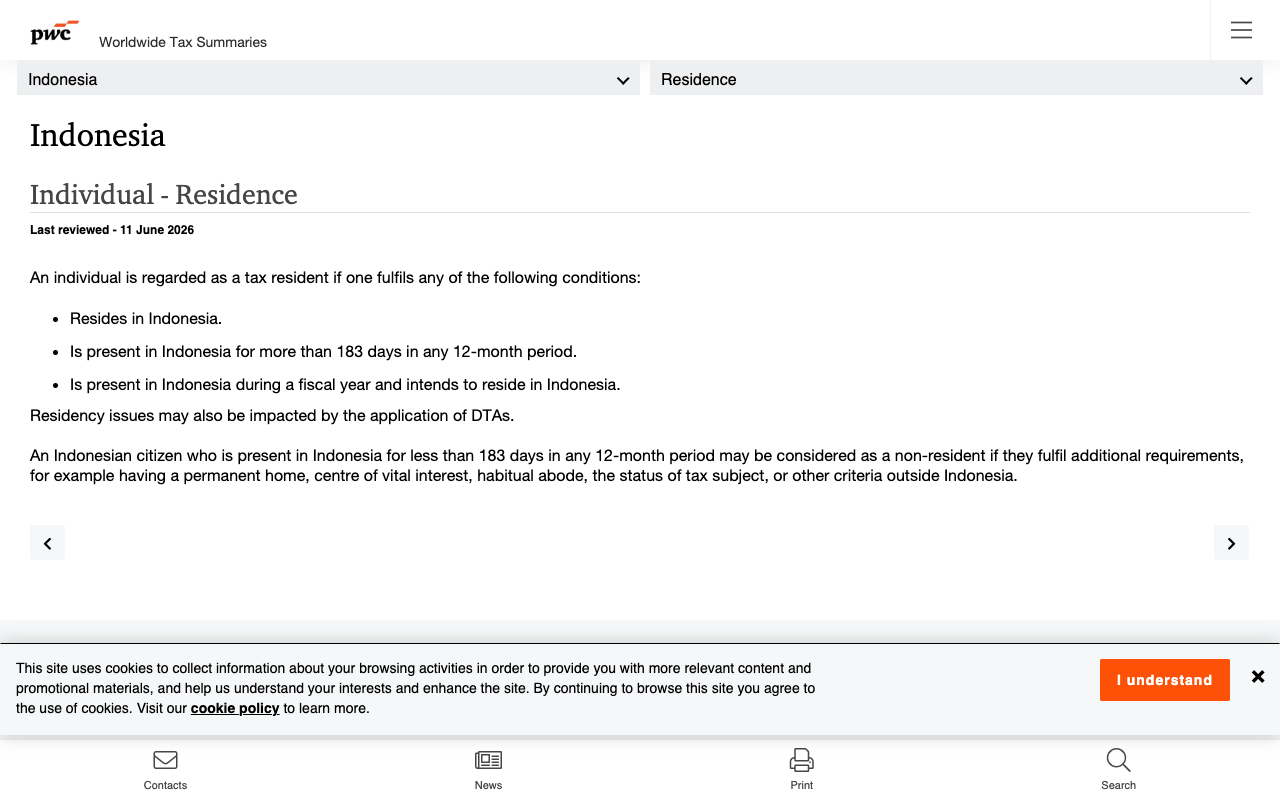1280x800 pixels.
Task: Click the bullet about intends to reside
Action: pyautogui.click(x=345, y=384)
